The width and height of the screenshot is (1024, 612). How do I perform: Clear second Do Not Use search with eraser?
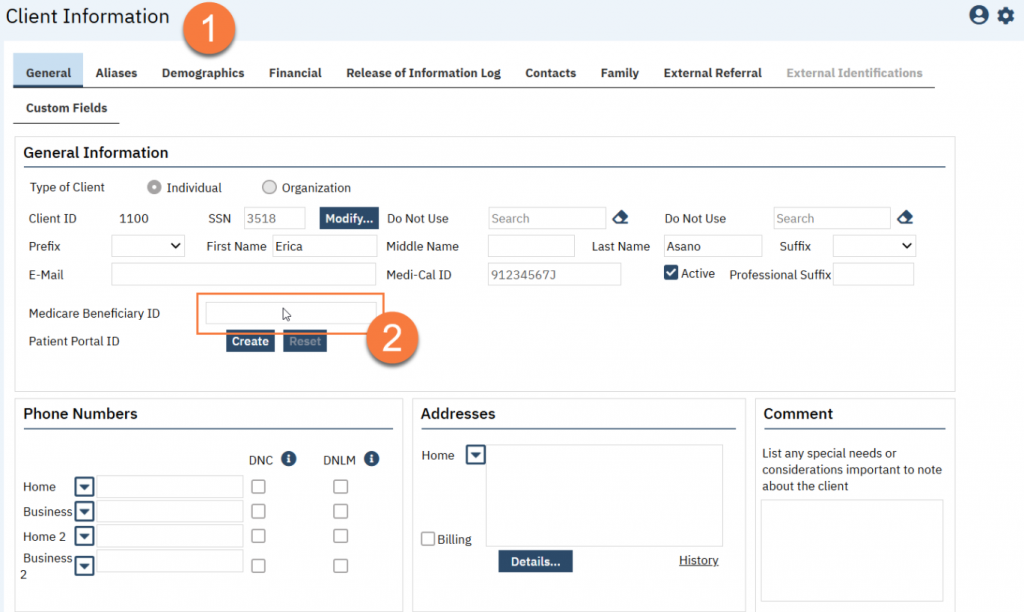point(905,218)
